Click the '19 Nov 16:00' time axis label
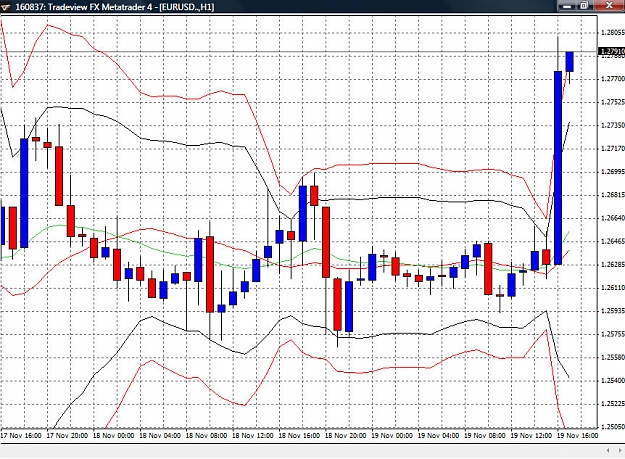Image resolution: width=625 pixels, height=459 pixels. click(x=577, y=435)
